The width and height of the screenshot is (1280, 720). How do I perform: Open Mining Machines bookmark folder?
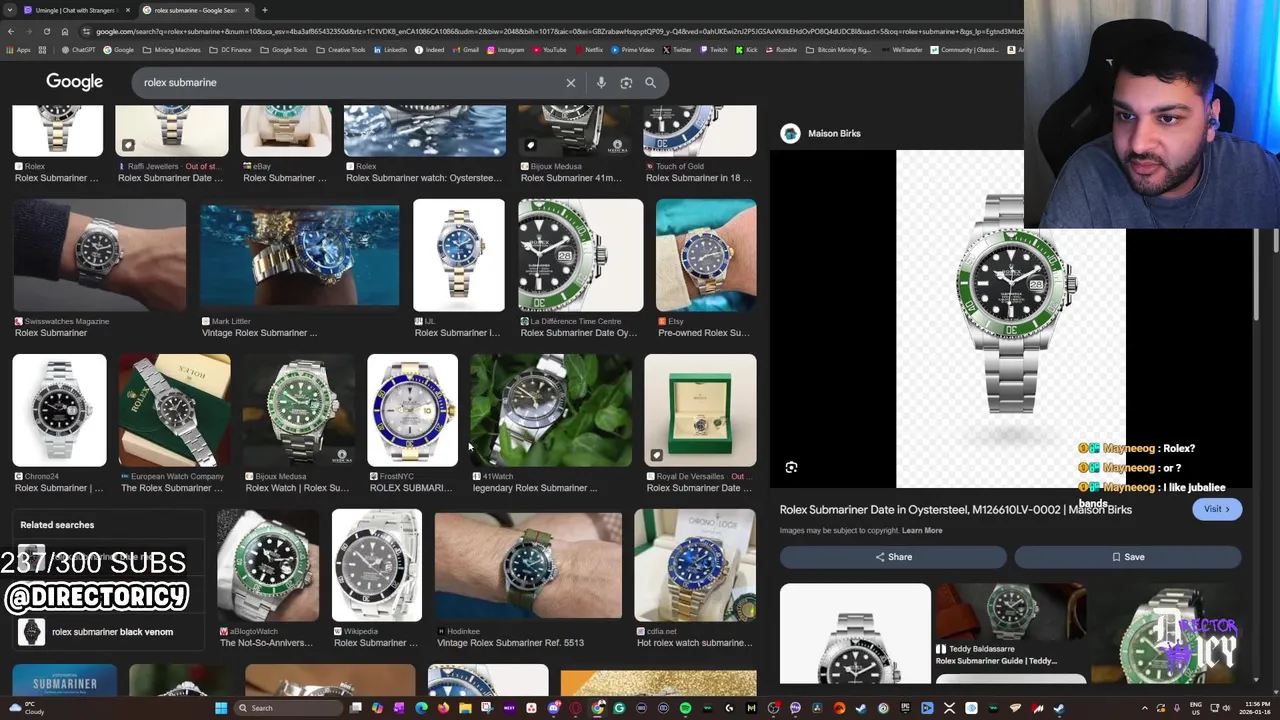(172, 50)
